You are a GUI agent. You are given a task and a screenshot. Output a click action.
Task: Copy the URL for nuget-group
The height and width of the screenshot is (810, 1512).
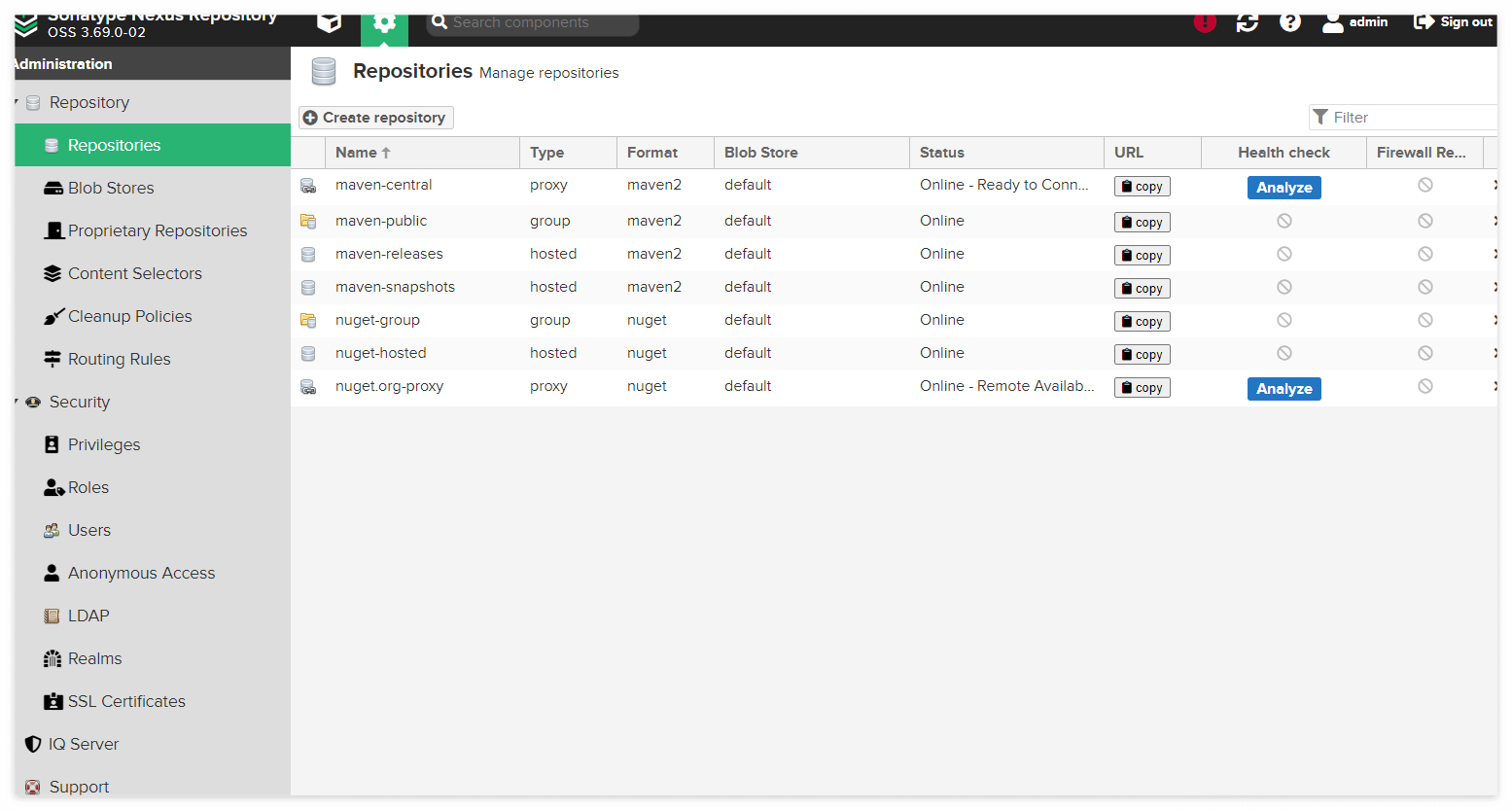(x=1142, y=322)
